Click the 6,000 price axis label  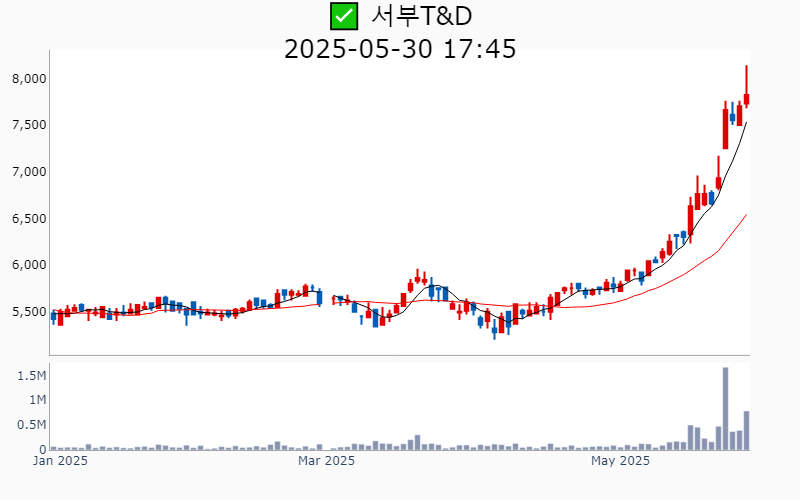[x=29, y=265]
